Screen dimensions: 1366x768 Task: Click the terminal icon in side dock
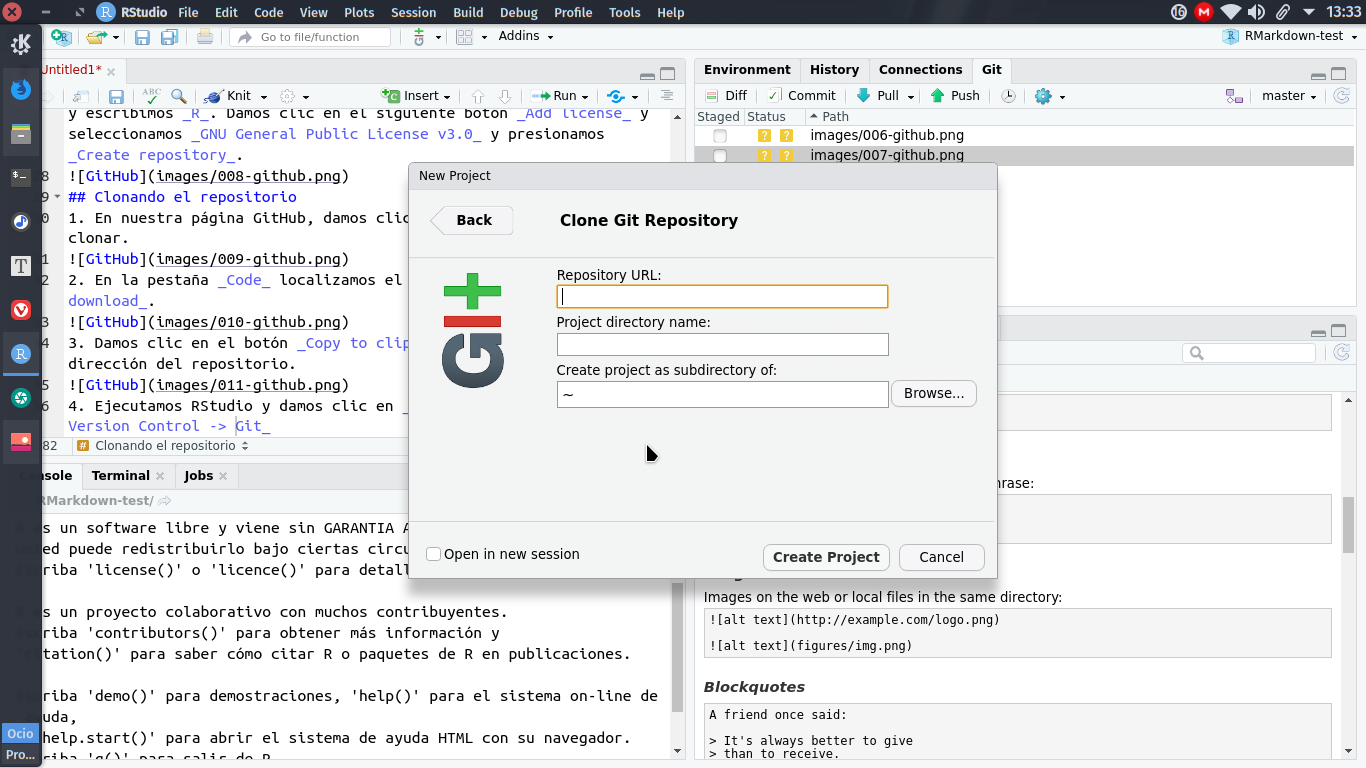(21, 177)
